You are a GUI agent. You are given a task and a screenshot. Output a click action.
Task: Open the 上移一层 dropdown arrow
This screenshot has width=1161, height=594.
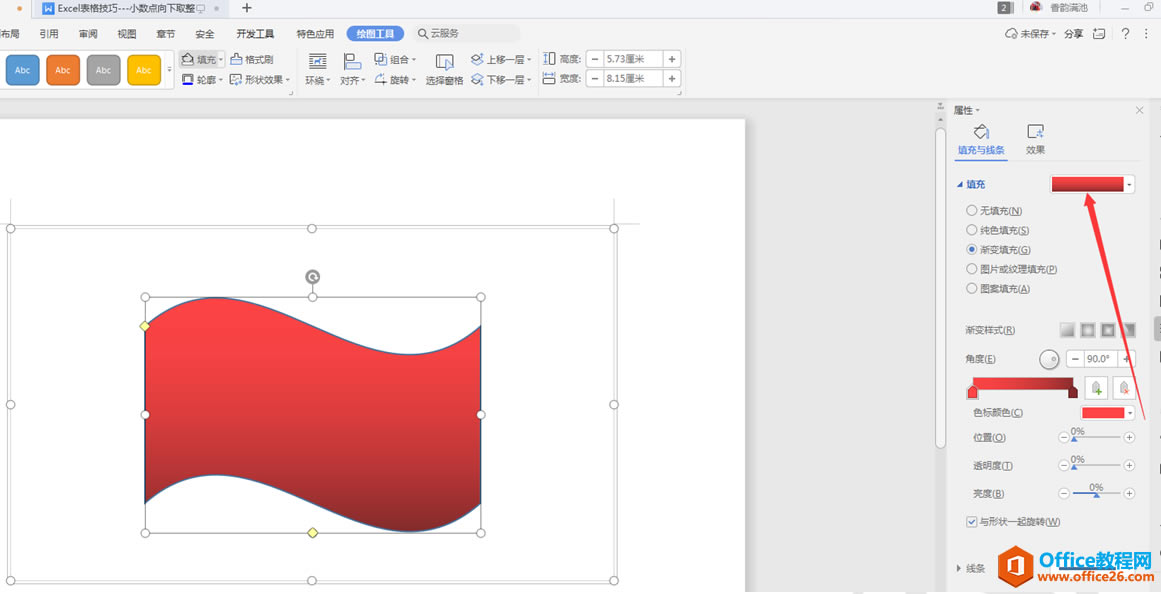coord(529,59)
